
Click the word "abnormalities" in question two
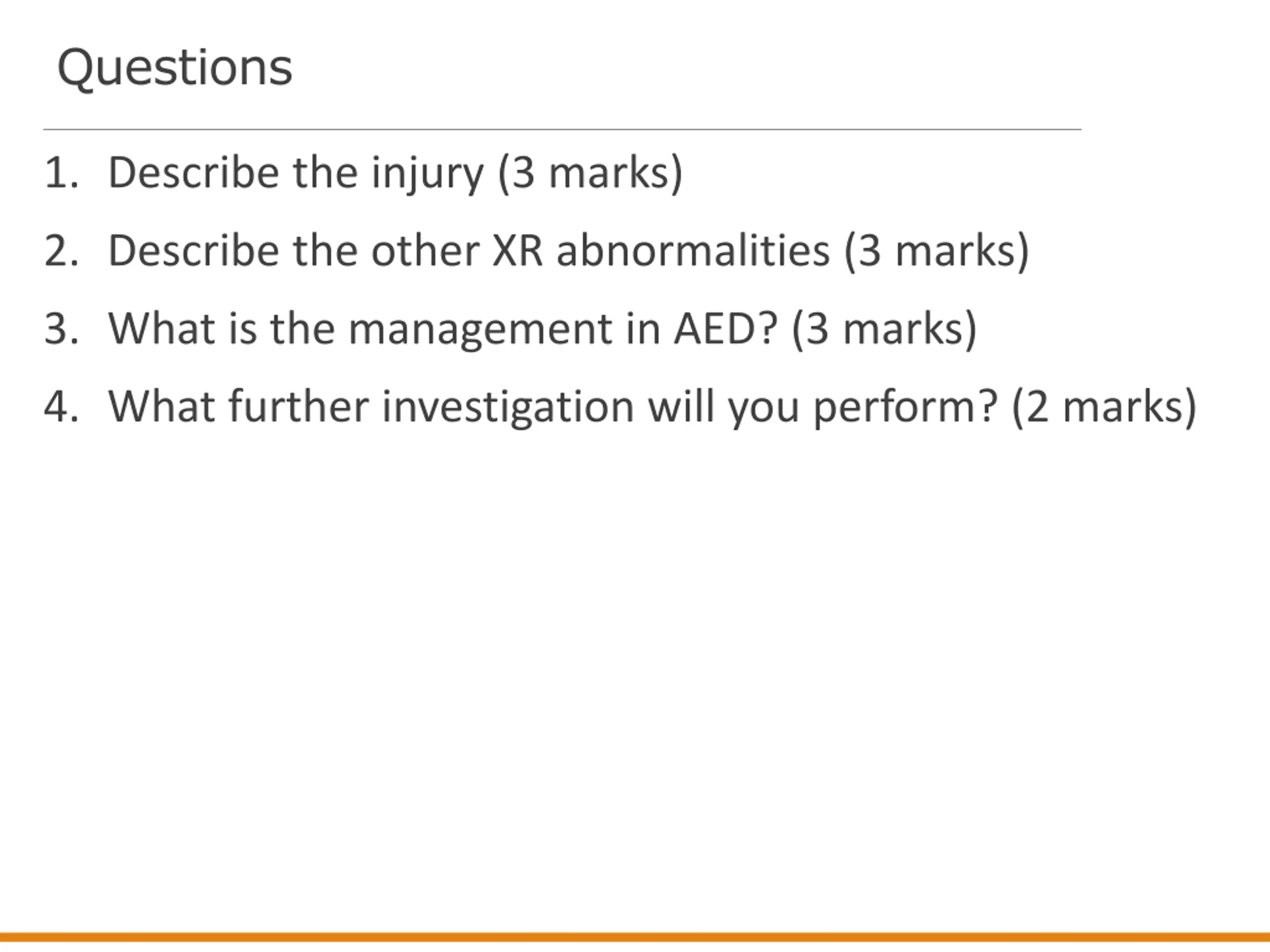pyautogui.click(x=694, y=251)
